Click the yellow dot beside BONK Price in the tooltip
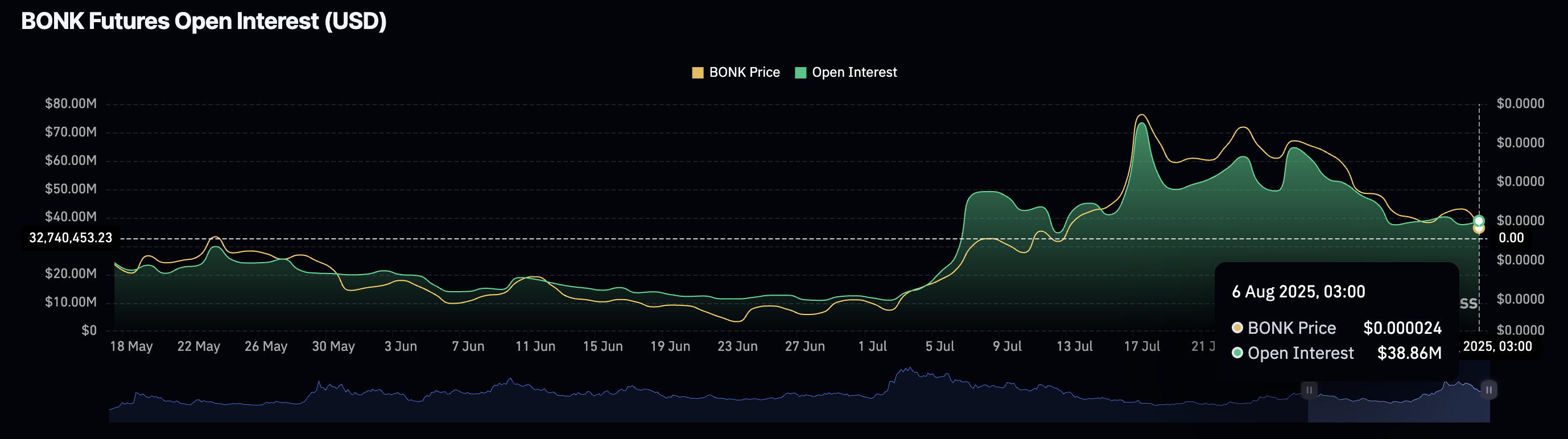 tap(1237, 328)
